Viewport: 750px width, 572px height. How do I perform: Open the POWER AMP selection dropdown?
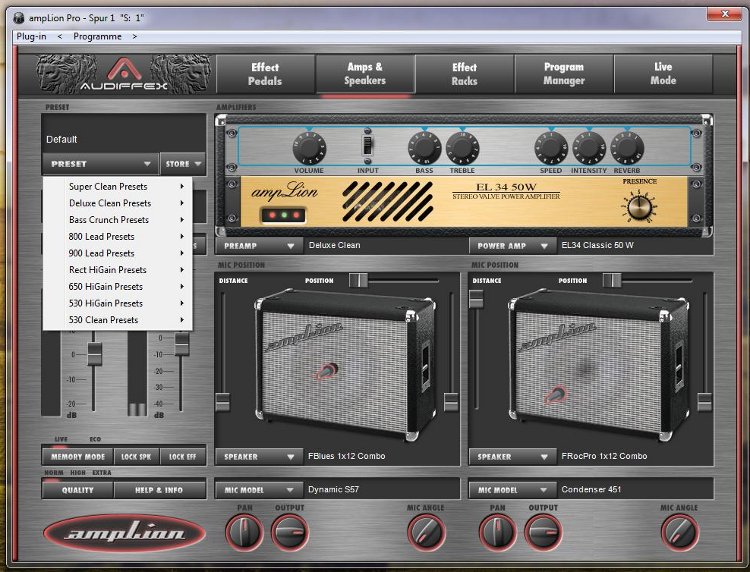[x=512, y=246]
